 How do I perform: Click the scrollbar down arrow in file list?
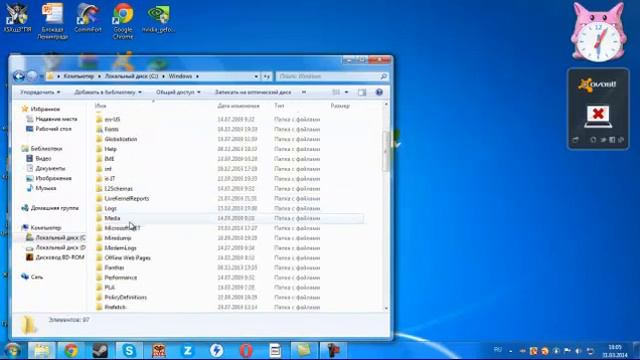pos(386,308)
